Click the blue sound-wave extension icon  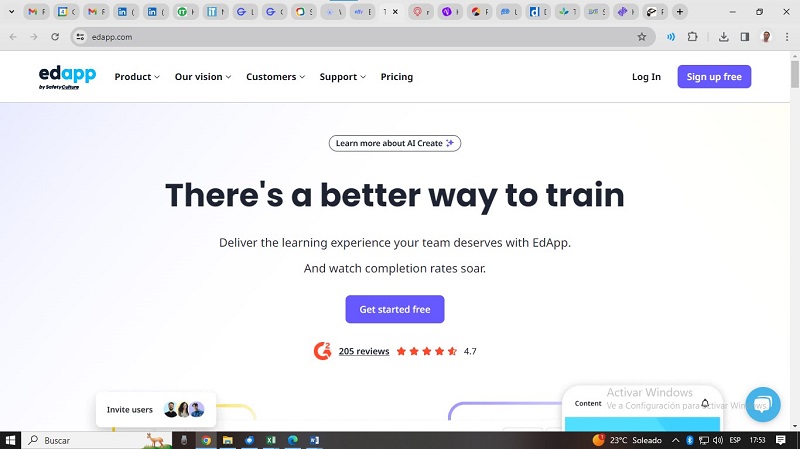tap(671, 37)
